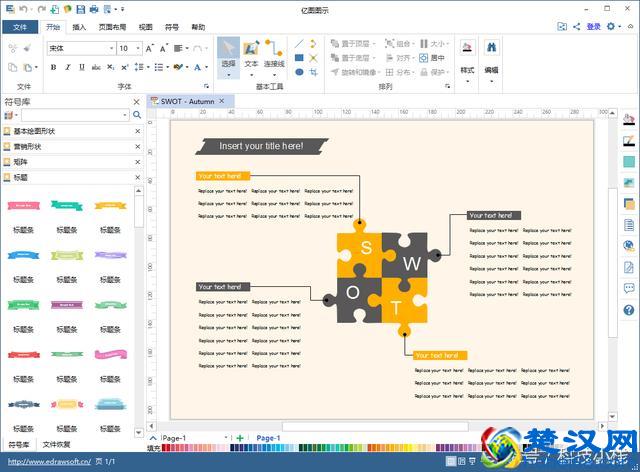This screenshot has width=640, height=472.
Task: Select the 'Insert your title here!' banner
Action: click(x=262, y=146)
